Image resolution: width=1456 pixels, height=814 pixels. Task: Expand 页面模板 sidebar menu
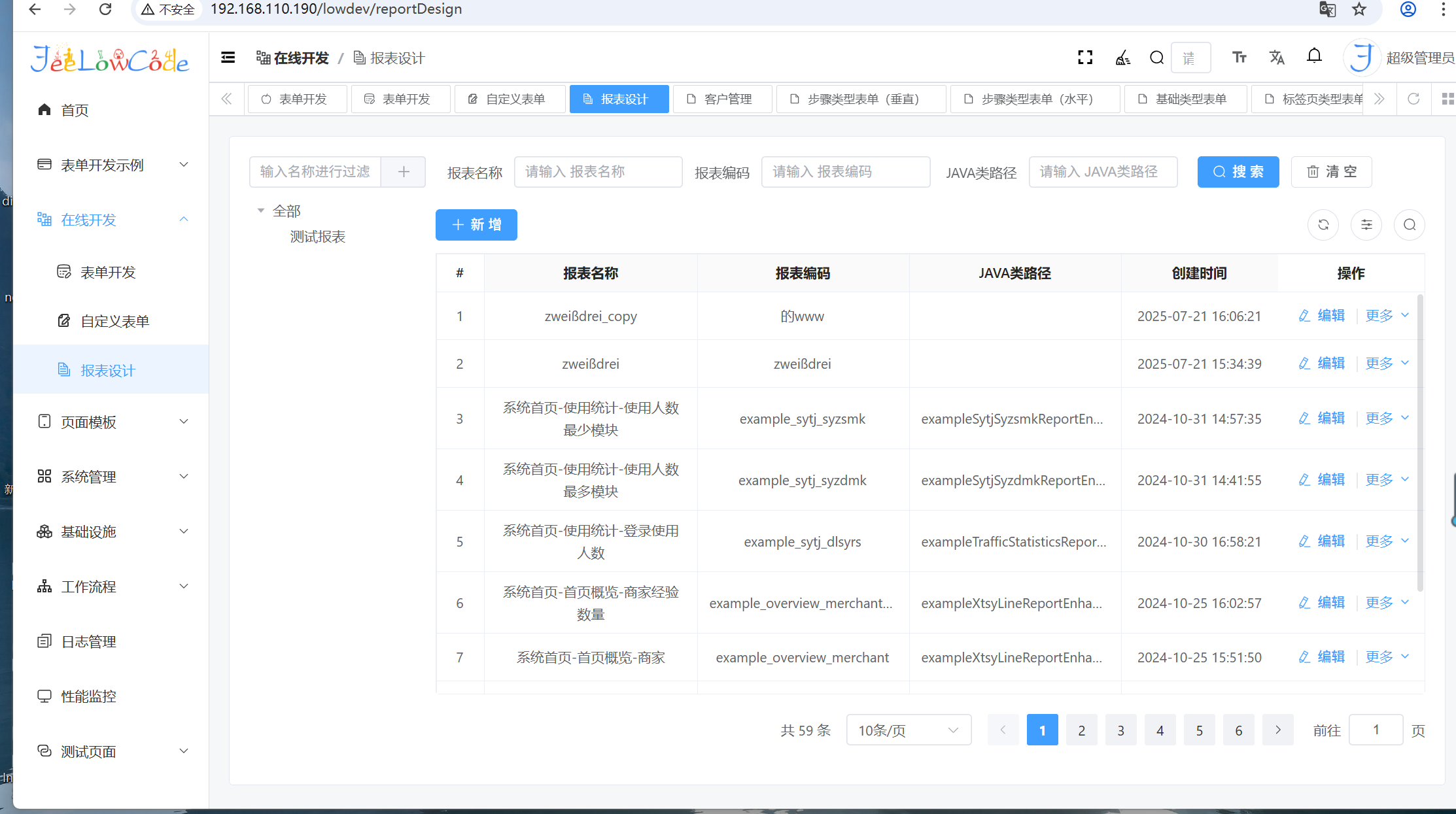[x=111, y=422]
